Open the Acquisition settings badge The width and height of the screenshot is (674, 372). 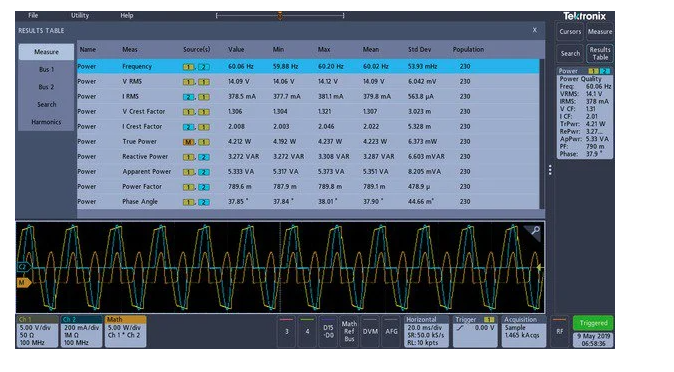tap(524, 331)
